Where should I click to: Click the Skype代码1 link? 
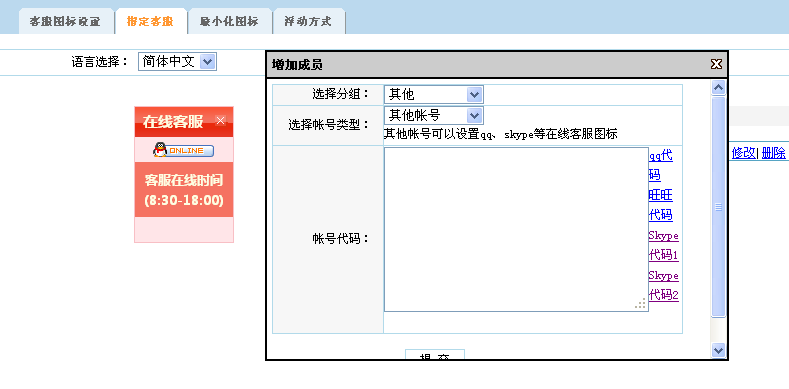664,246
